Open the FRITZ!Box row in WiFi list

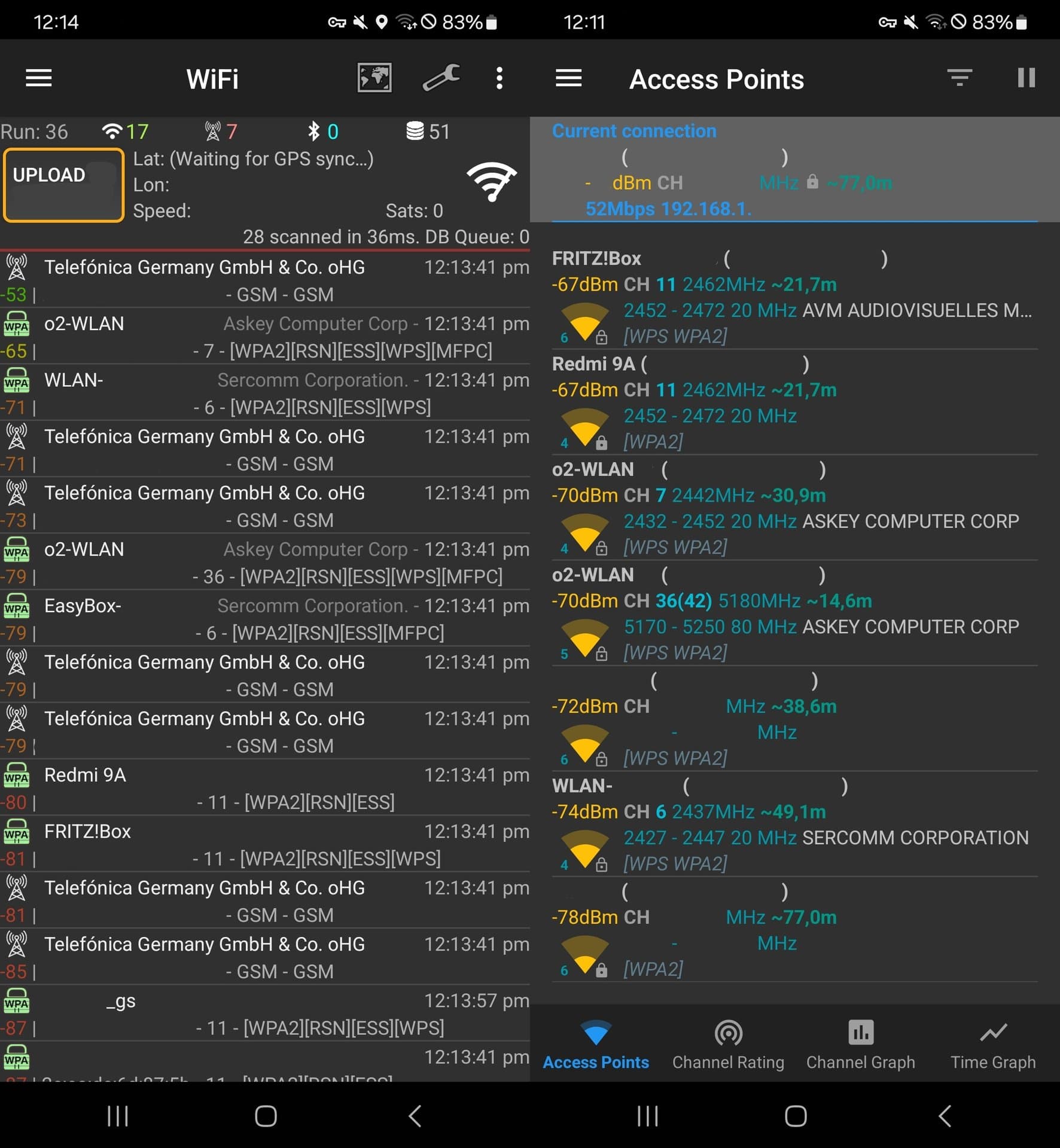(x=265, y=844)
